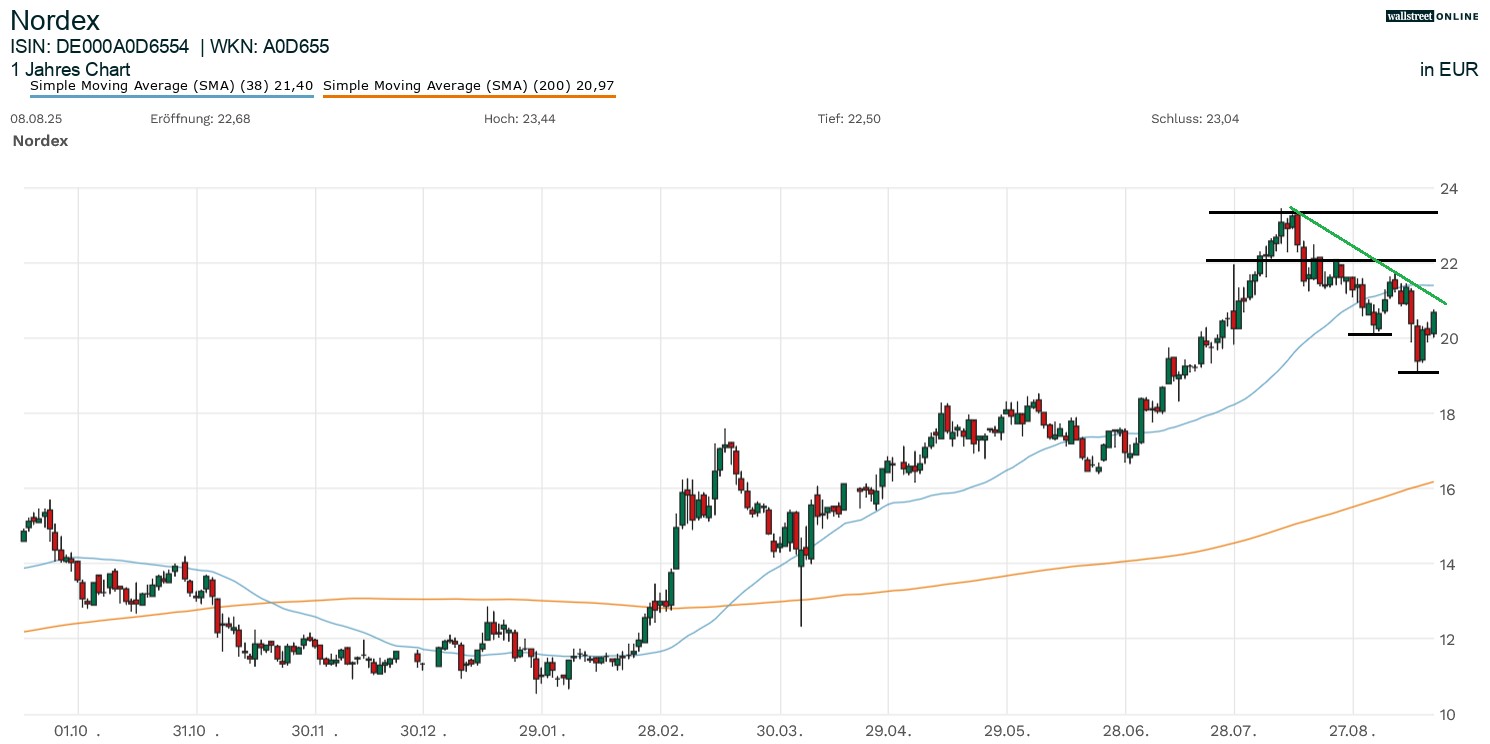This screenshot has width=1490, height=744.
Task: Click the blue line under SMA 38 legend
Action: [171, 97]
